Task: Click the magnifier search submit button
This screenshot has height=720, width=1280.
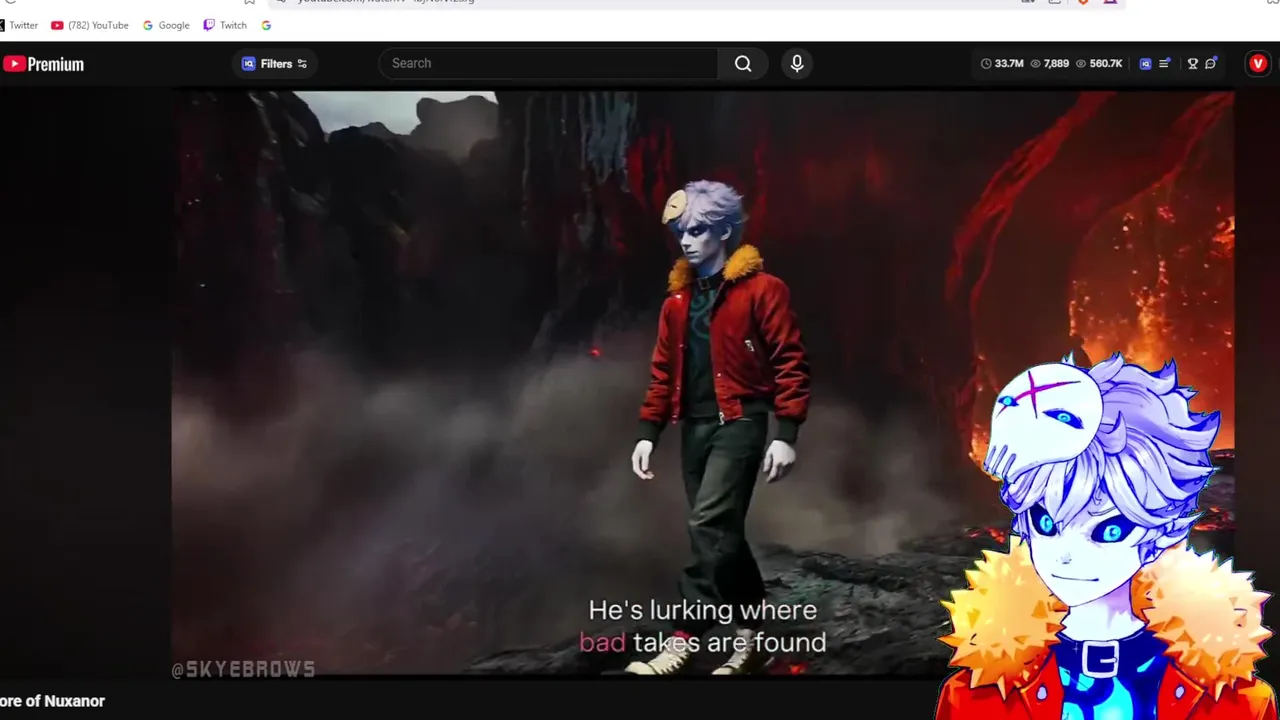Action: click(x=743, y=63)
